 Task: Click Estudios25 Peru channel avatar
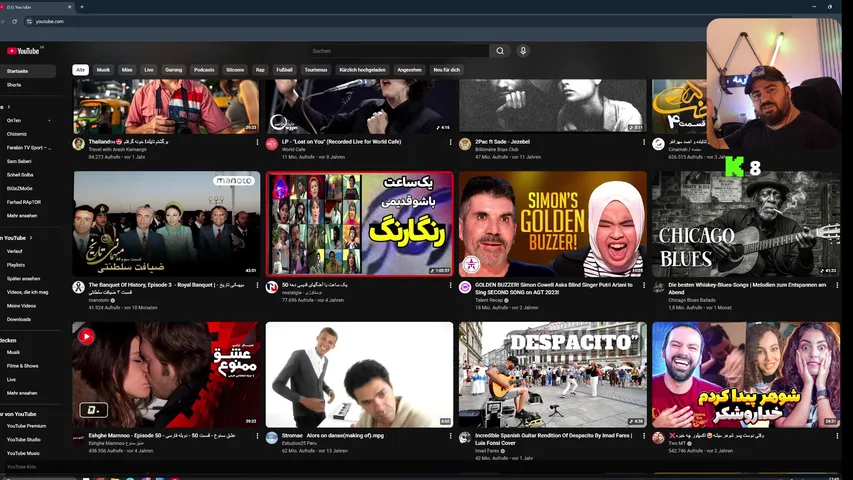pyautogui.click(x=271, y=438)
